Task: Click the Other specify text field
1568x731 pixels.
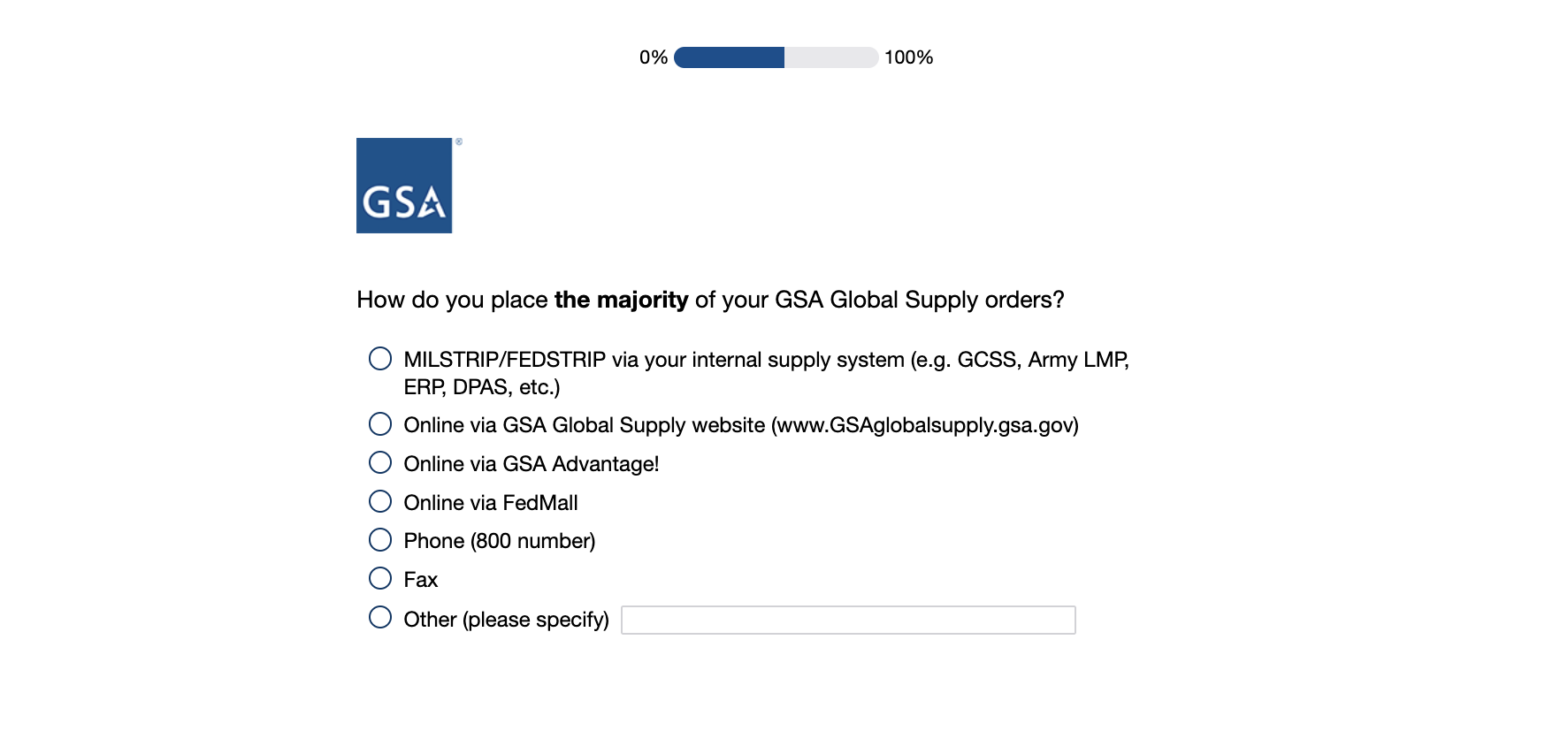Action: click(847, 620)
